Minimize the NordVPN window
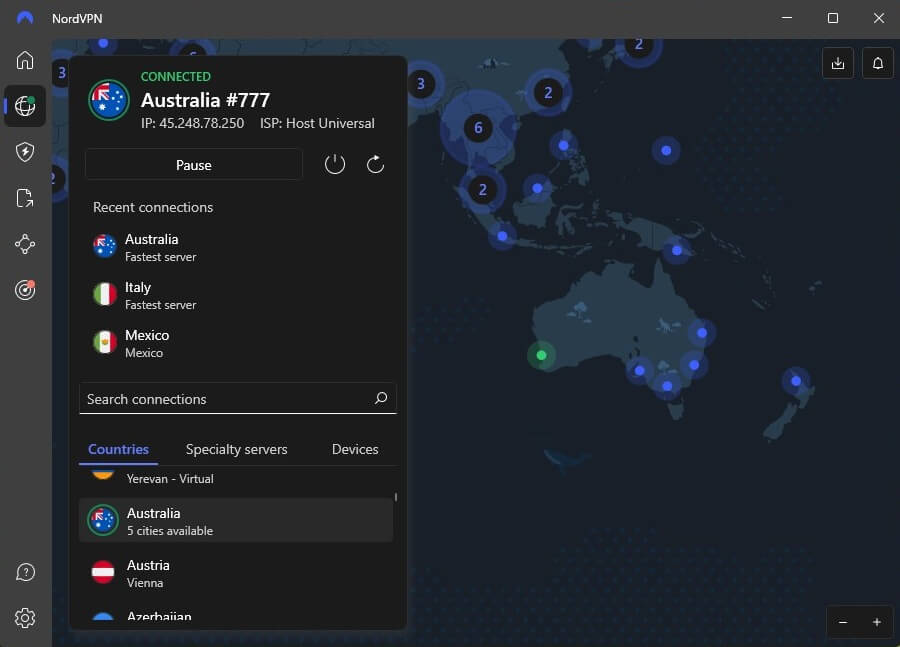Viewport: 900px width, 647px height. point(787,18)
